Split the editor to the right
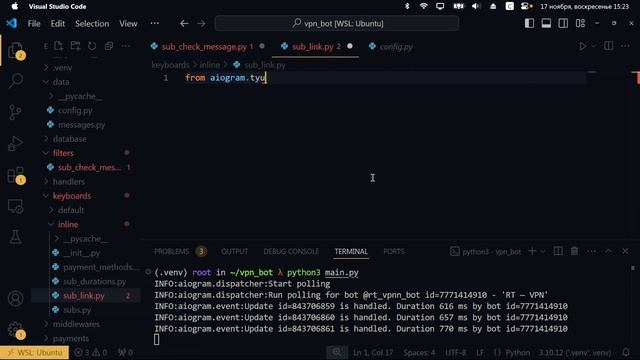 point(608,46)
